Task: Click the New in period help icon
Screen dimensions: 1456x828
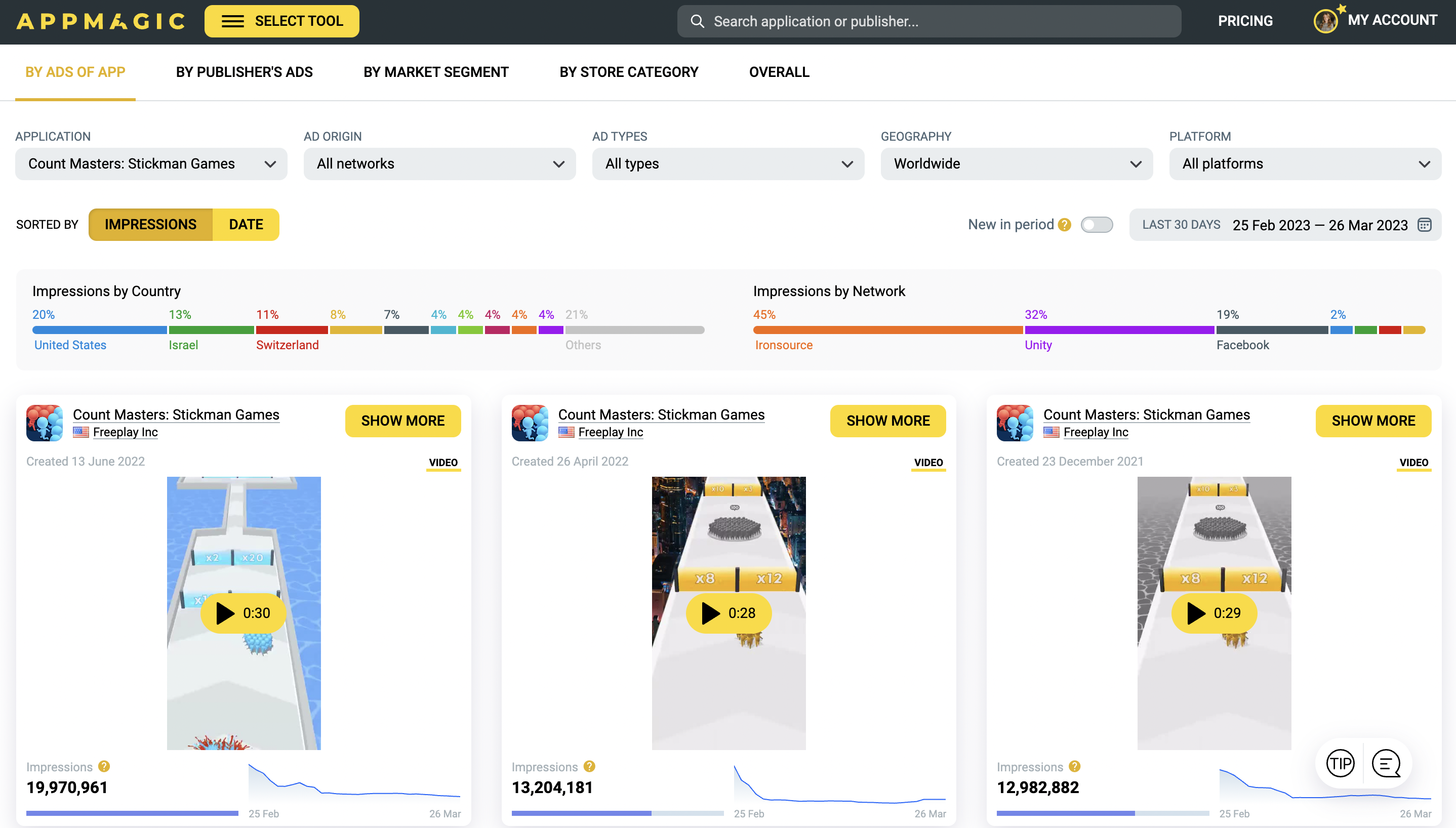Action: click(x=1065, y=225)
